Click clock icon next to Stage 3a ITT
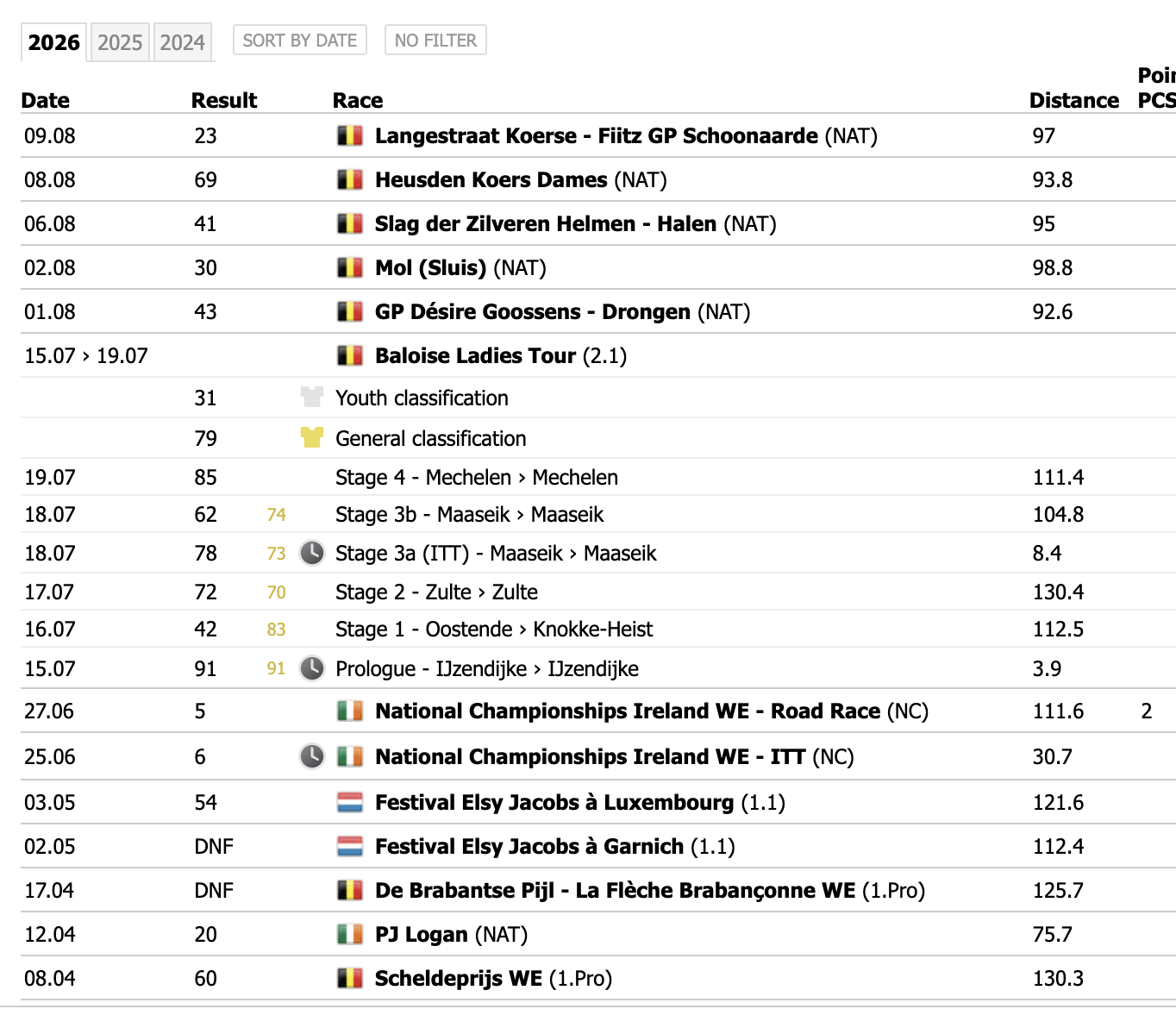 tap(311, 553)
